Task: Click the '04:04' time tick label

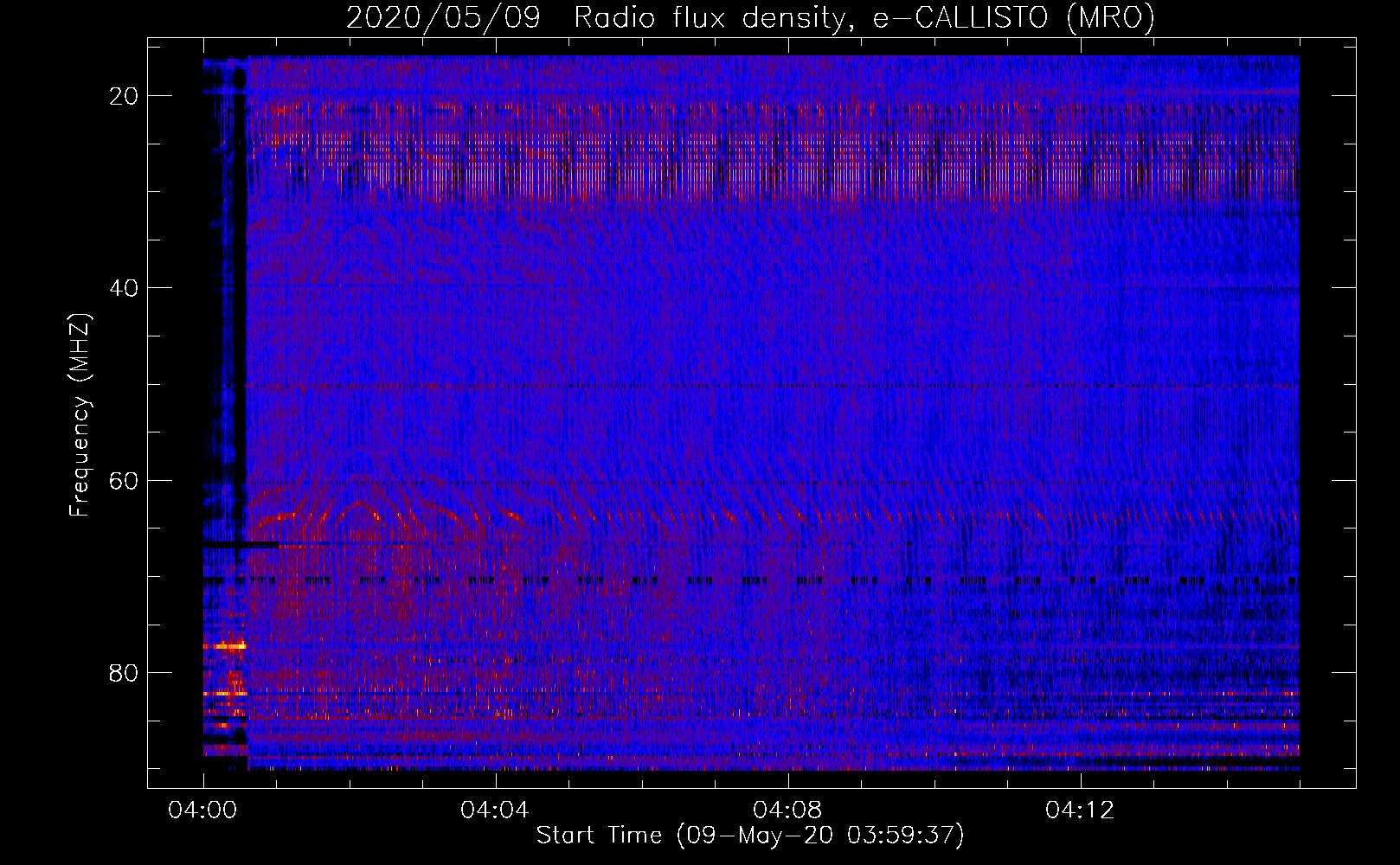Action: [495, 811]
